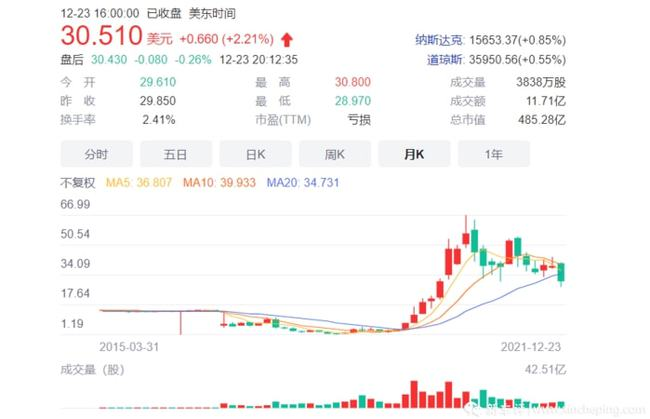The image size is (650, 419).
Task: Click the after-hours price 30.430
Action: pos(109,60)
